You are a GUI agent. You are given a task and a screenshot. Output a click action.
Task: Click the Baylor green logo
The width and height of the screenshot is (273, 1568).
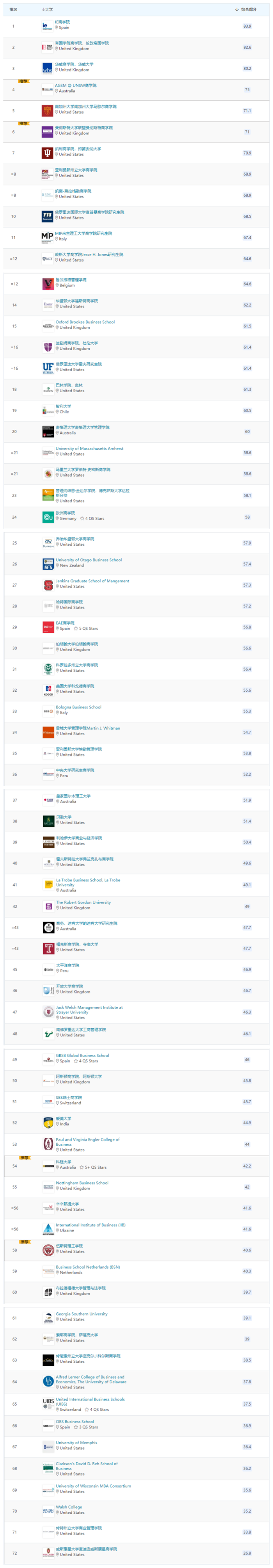[x=49, y=821]
